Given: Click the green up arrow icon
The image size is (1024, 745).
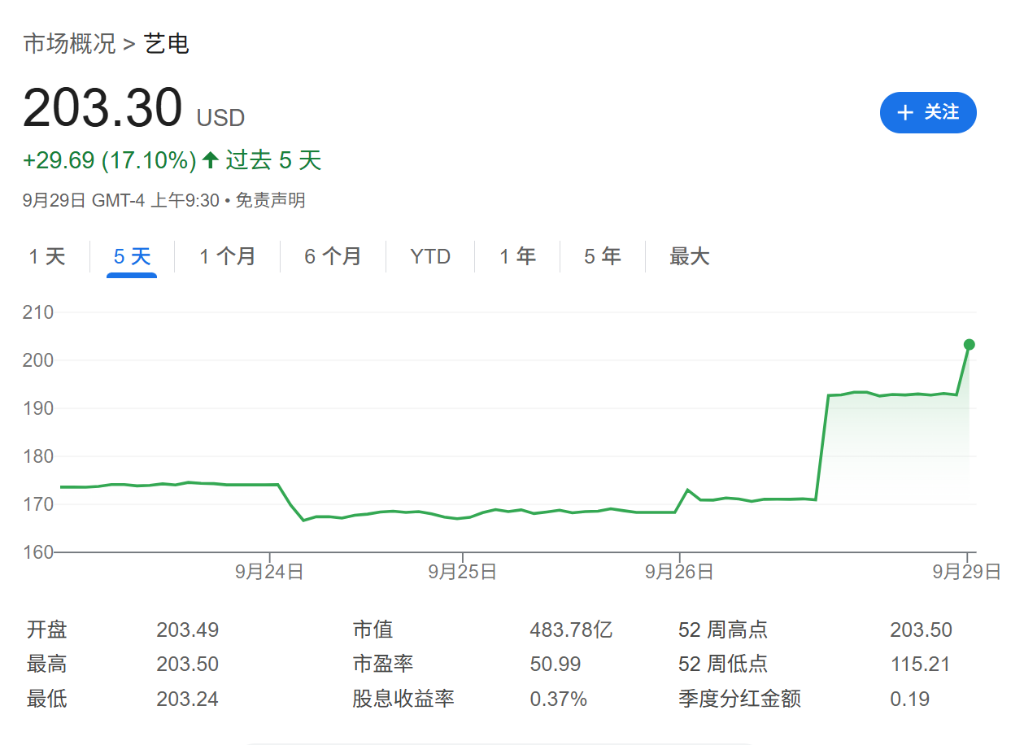Looking at the screenshot, I should [x=210, y=160].
